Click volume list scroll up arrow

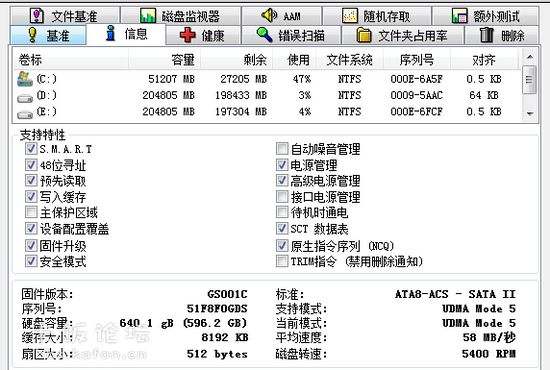click(530, 56)
